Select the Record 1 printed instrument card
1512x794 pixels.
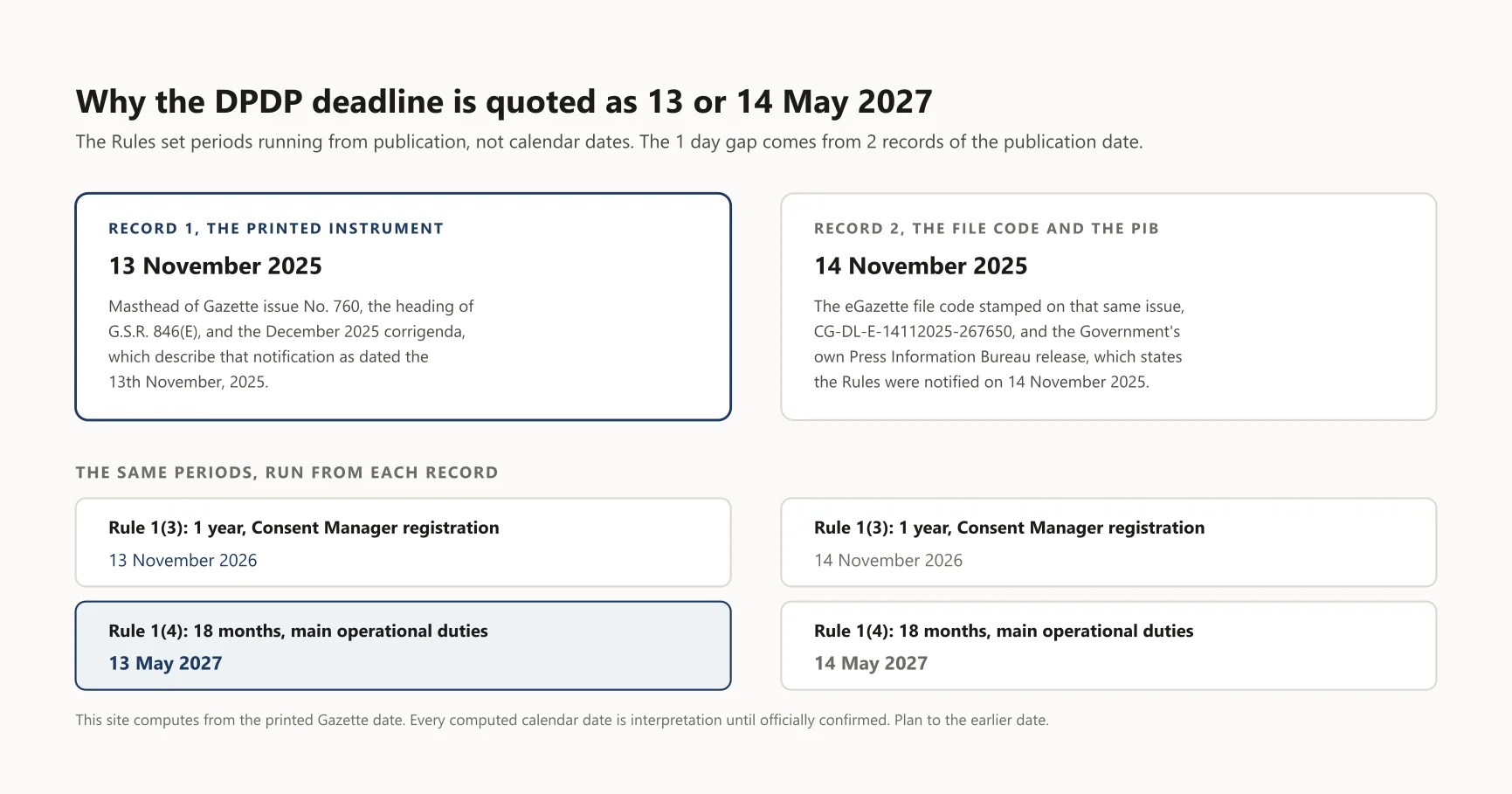click(403, 307)
